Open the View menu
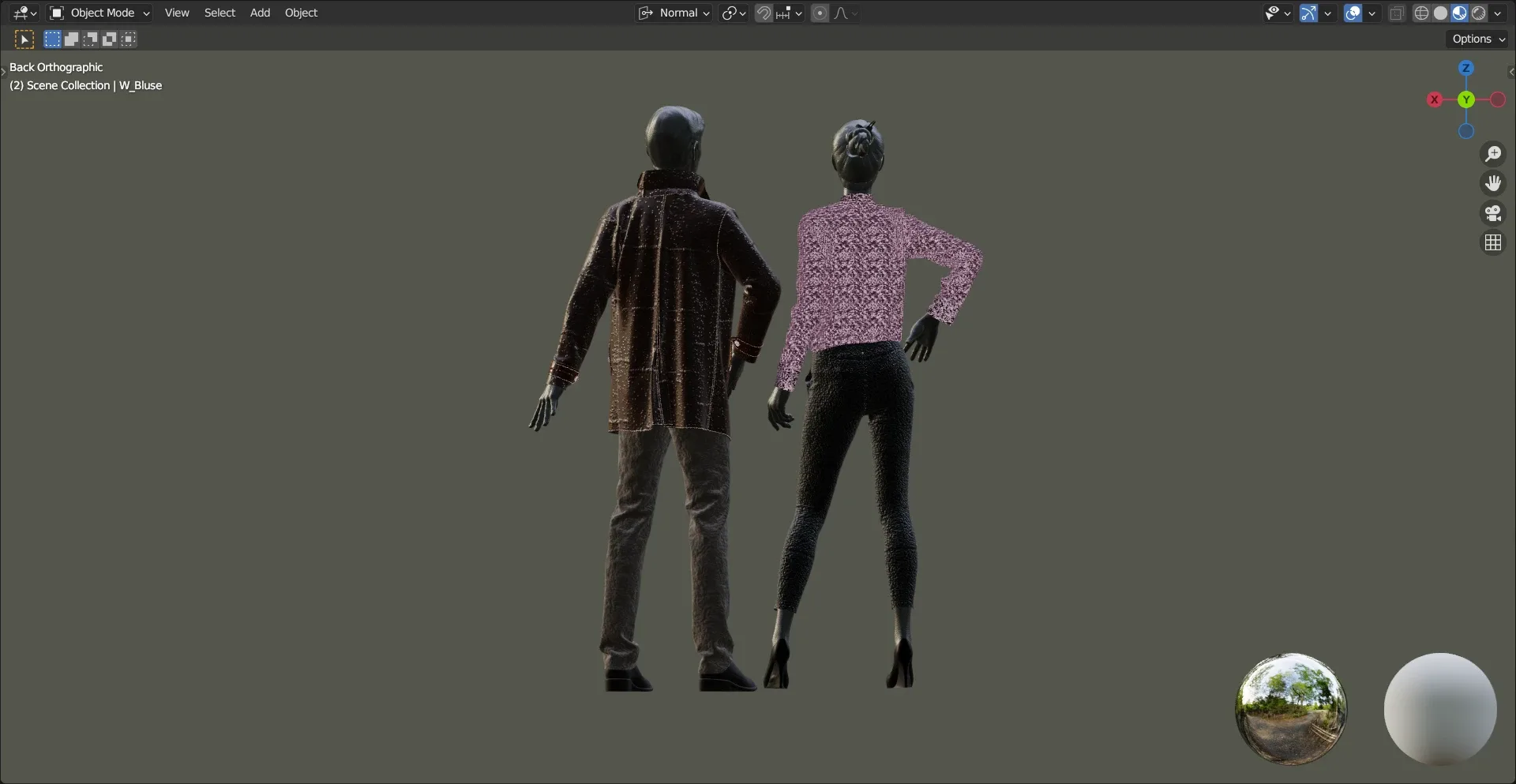The width and height of the screenshot is (1516, 784). [x=177, y=13]
